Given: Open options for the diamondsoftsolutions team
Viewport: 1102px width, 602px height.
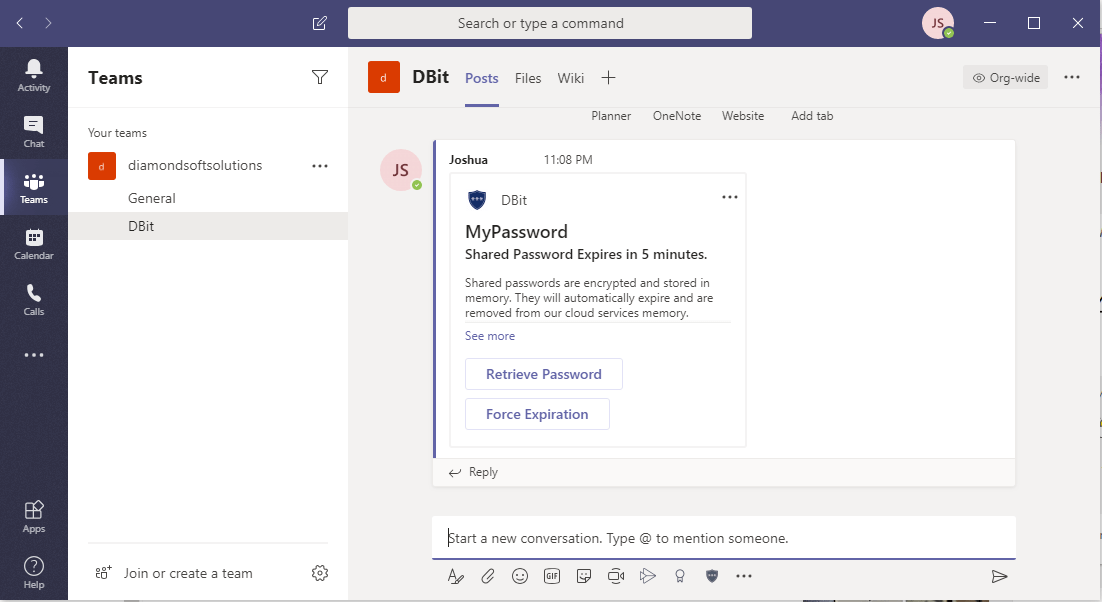Looking at the screenshot, I should click(x=320, y=165).
